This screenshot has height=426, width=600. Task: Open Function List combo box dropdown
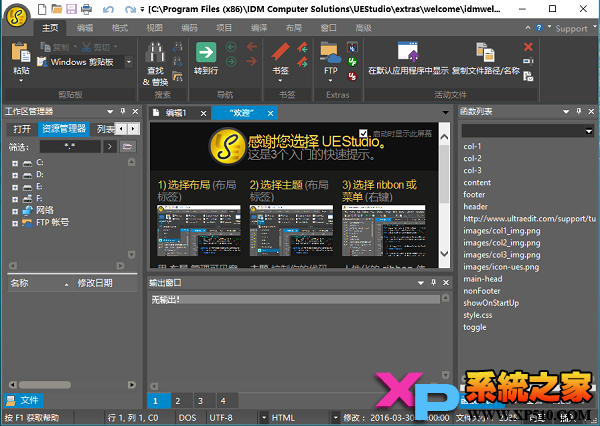589,131
